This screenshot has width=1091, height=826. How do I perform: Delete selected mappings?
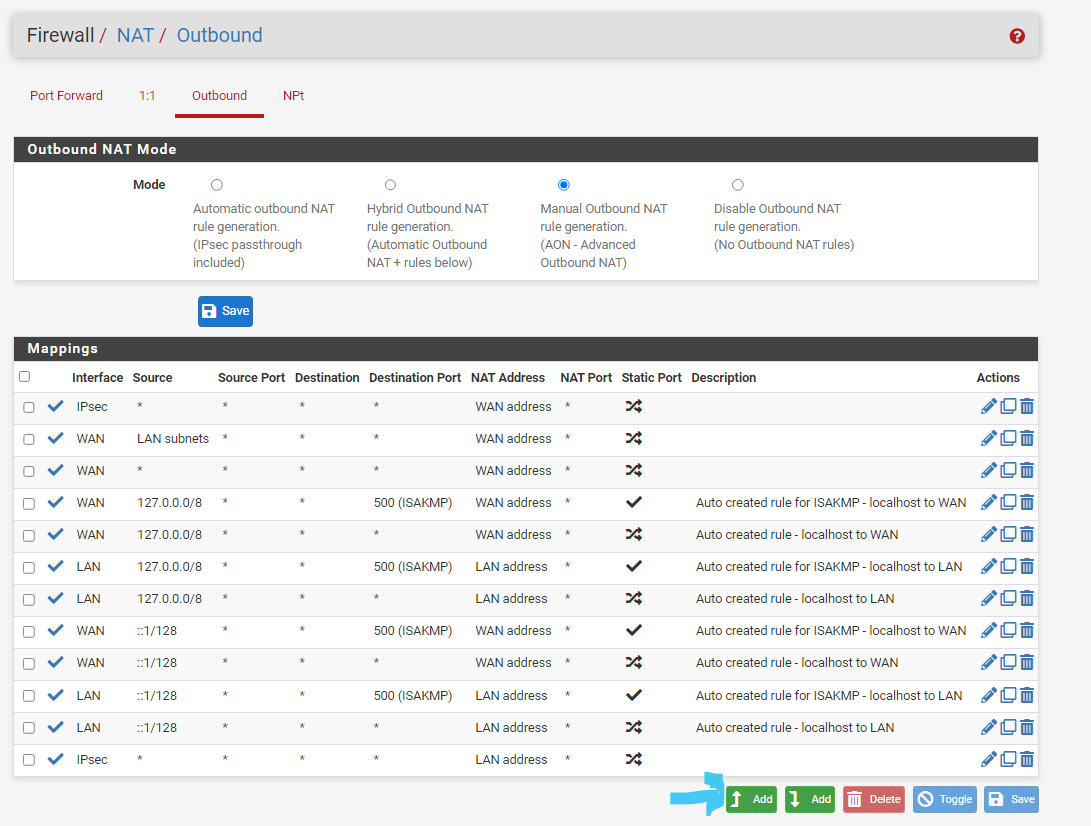coord(874,799)
